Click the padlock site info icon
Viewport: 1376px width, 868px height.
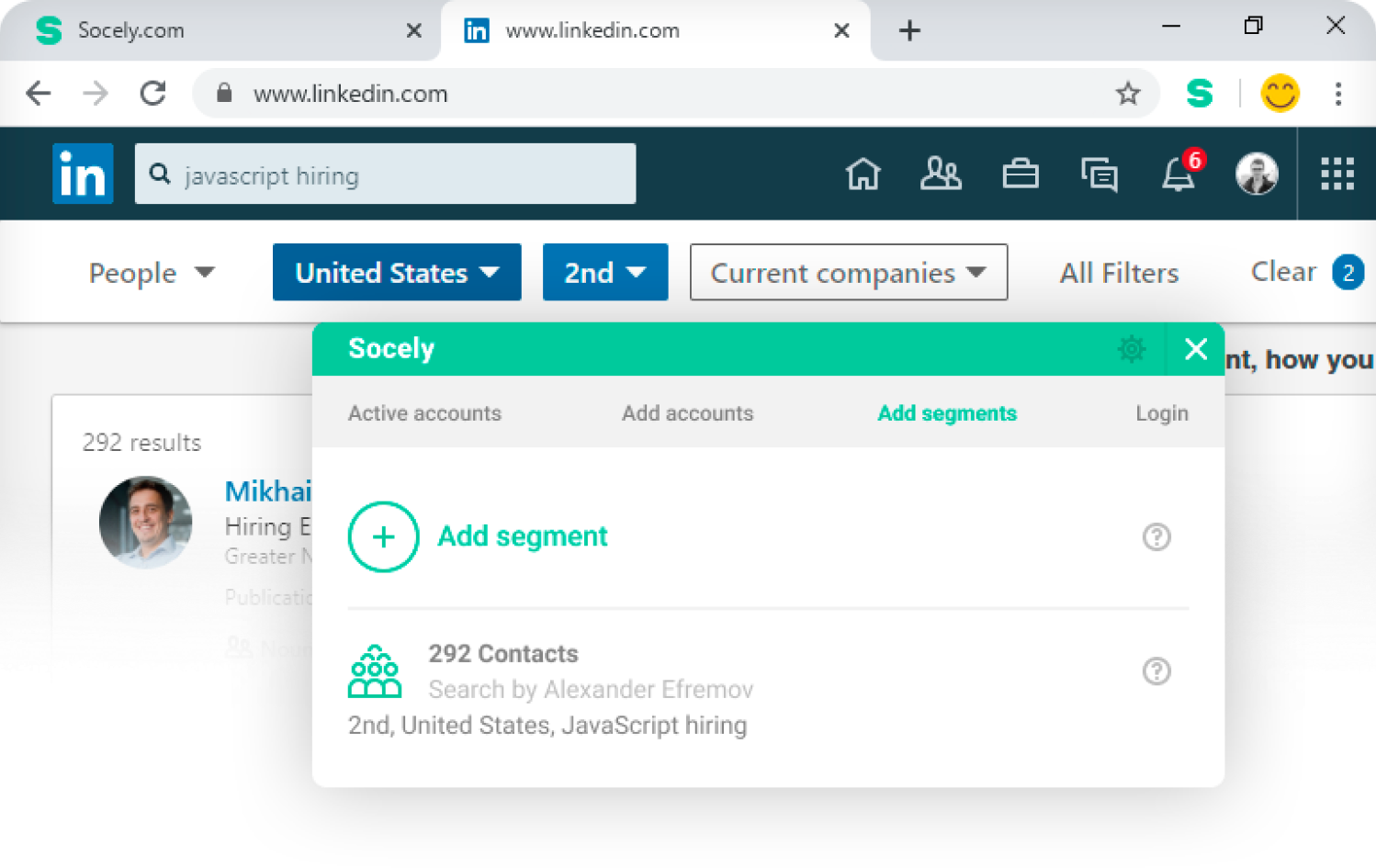point(224,93)
